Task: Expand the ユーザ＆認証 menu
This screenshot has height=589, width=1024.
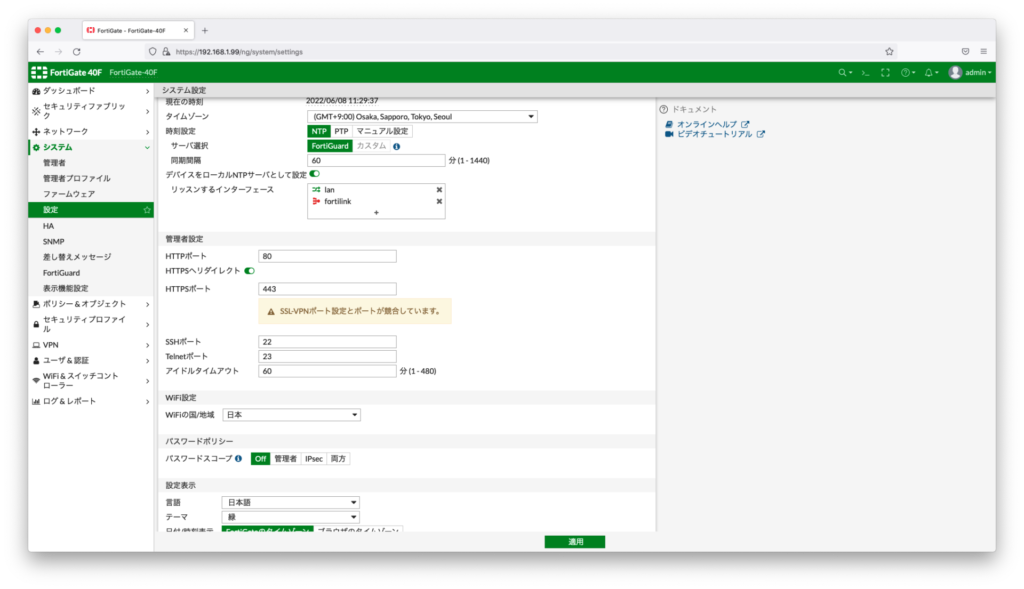Action: tap(91, 360)
